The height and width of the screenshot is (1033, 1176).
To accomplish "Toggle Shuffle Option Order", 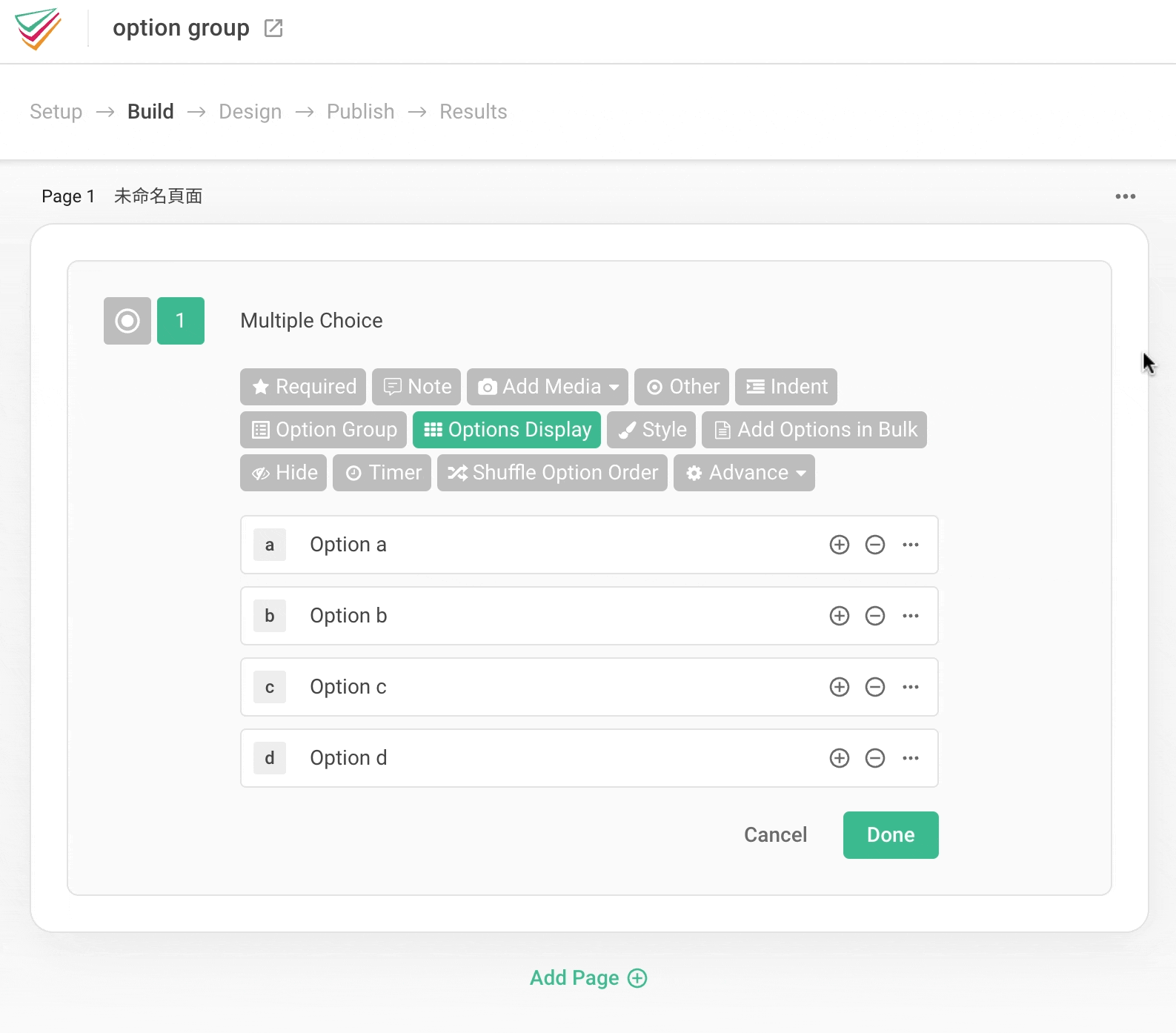I will (x=552, y=473).
